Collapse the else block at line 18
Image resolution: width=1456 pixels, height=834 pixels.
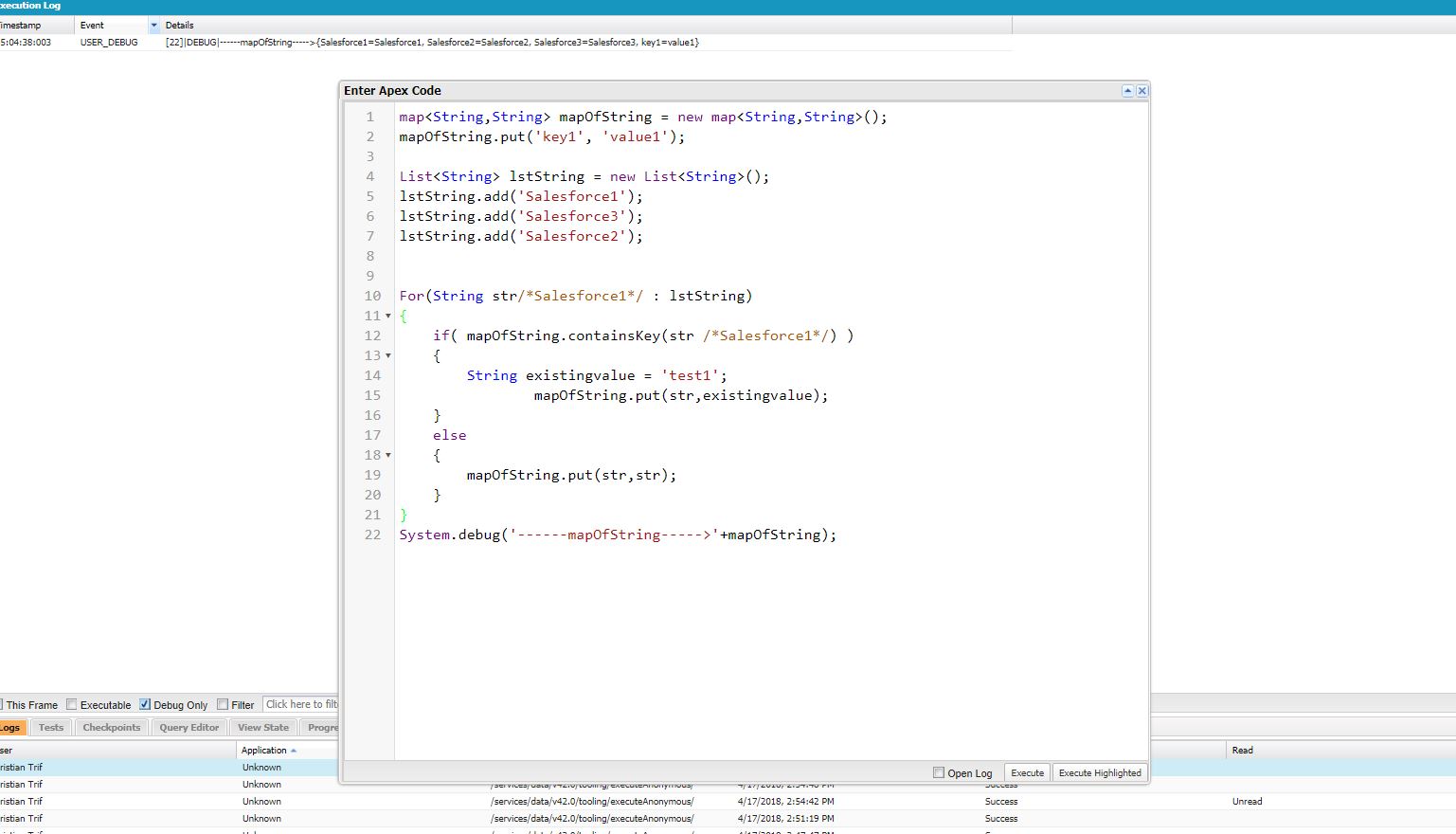(x=387, y=456)
